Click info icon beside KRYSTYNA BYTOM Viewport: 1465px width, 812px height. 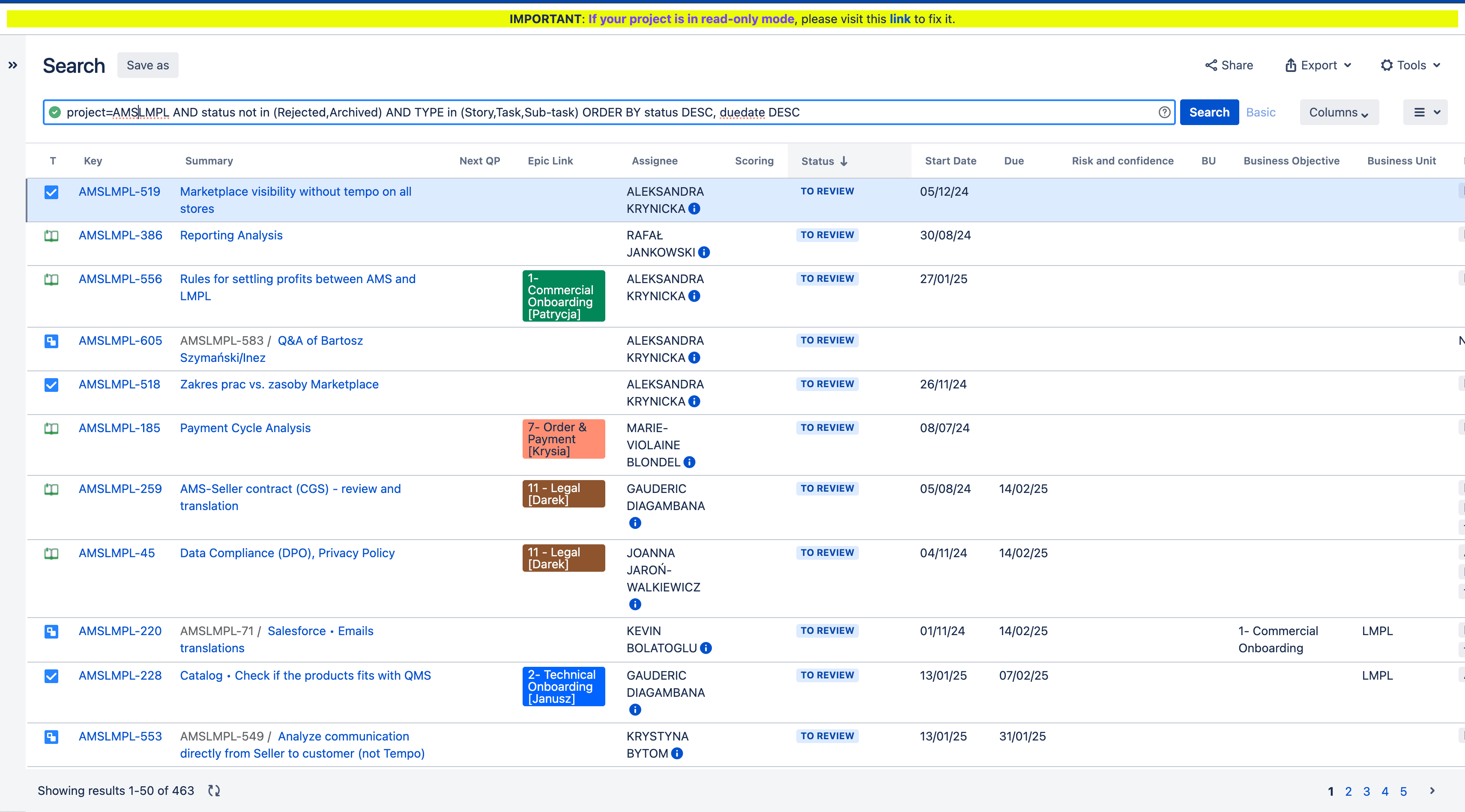pyautogui.click(x=677, y=753)
